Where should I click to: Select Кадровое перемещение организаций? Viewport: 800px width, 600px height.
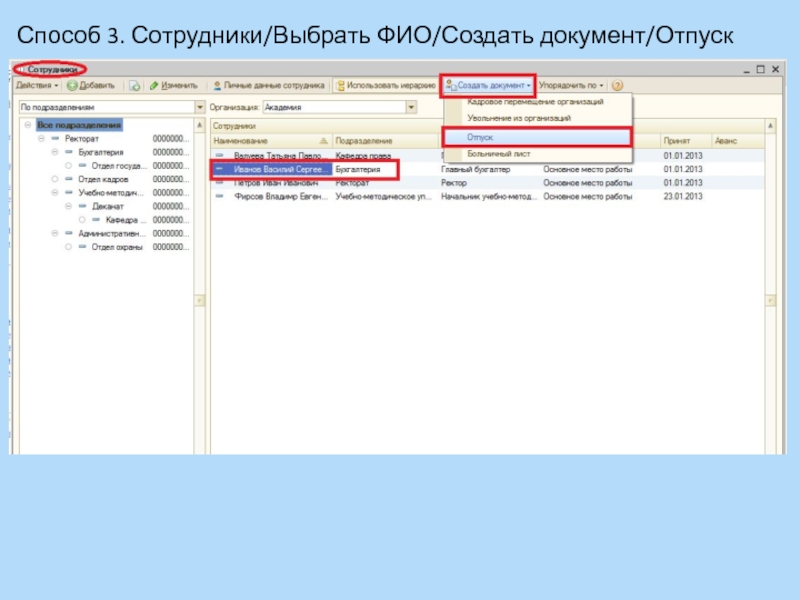534,103
